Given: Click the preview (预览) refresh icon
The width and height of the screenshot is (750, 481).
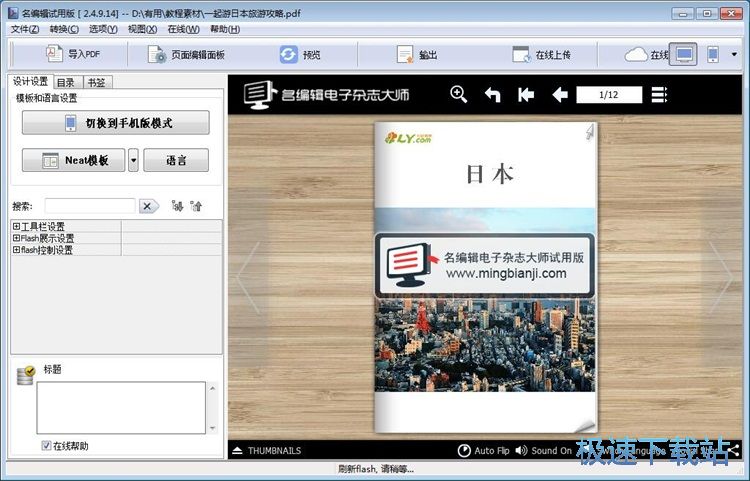Looking at the screenshot, I should [289, 54].
